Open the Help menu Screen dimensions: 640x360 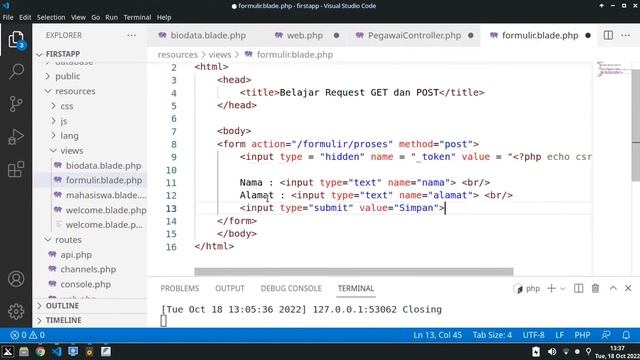point(164,17)
